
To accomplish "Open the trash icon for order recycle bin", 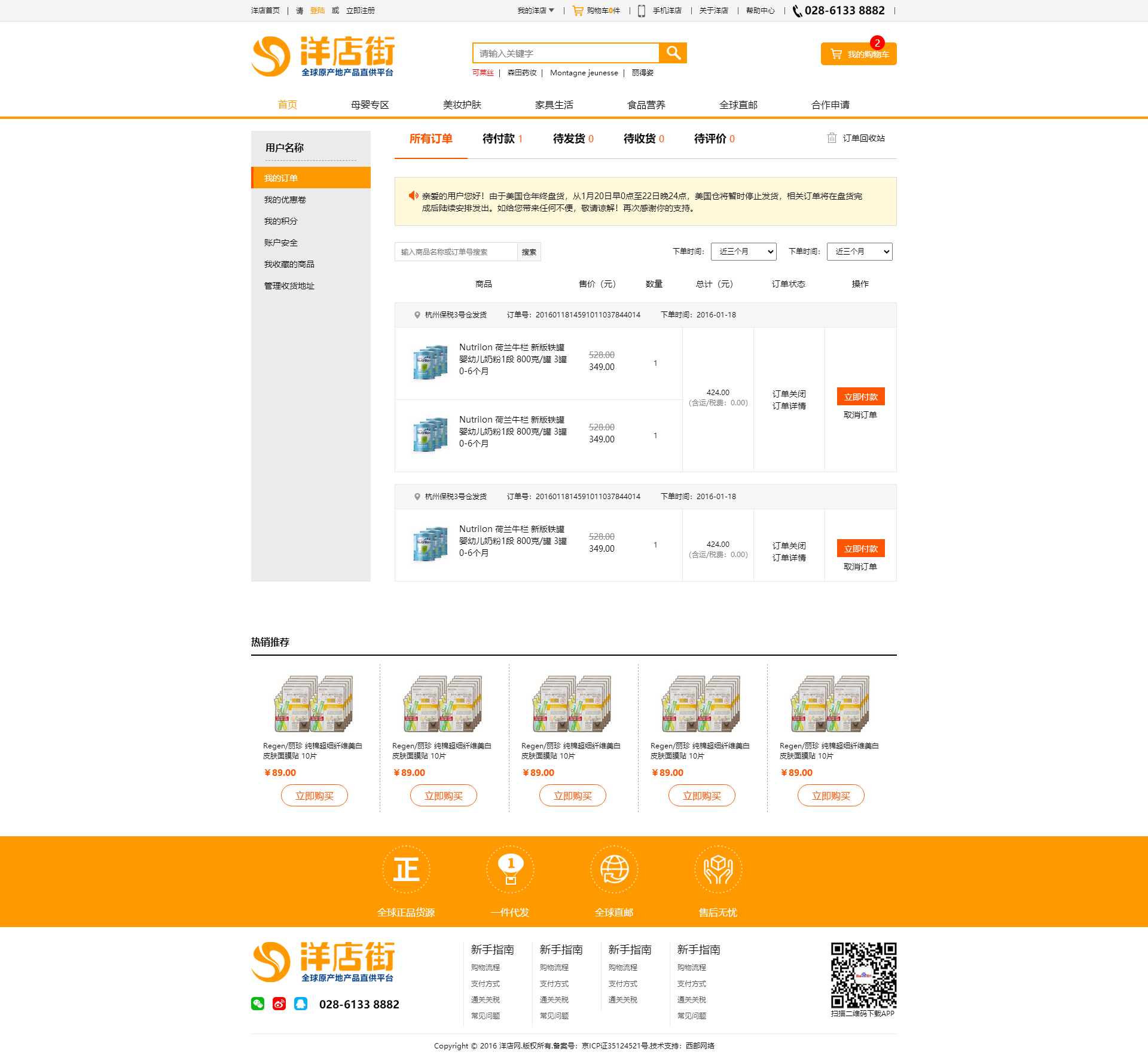I will pos(831,138).
